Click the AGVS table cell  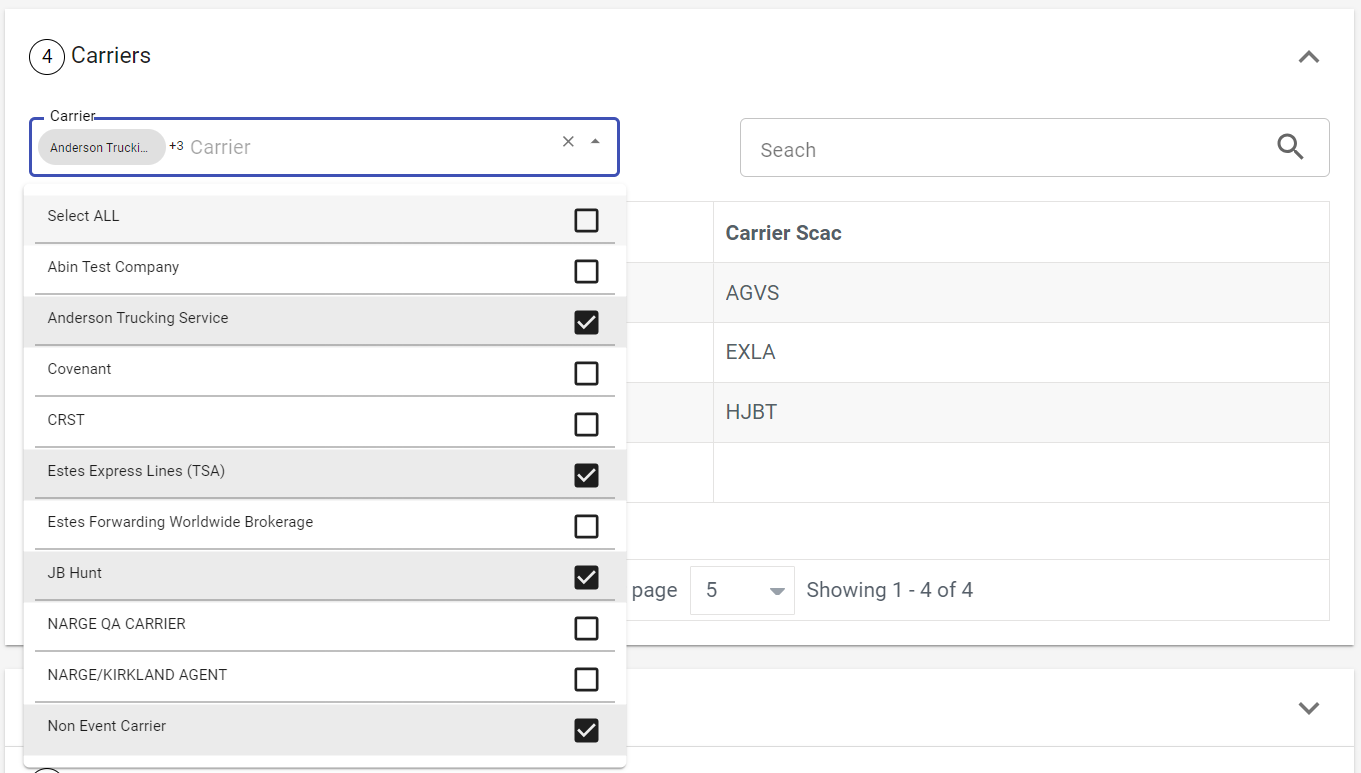1021,293
